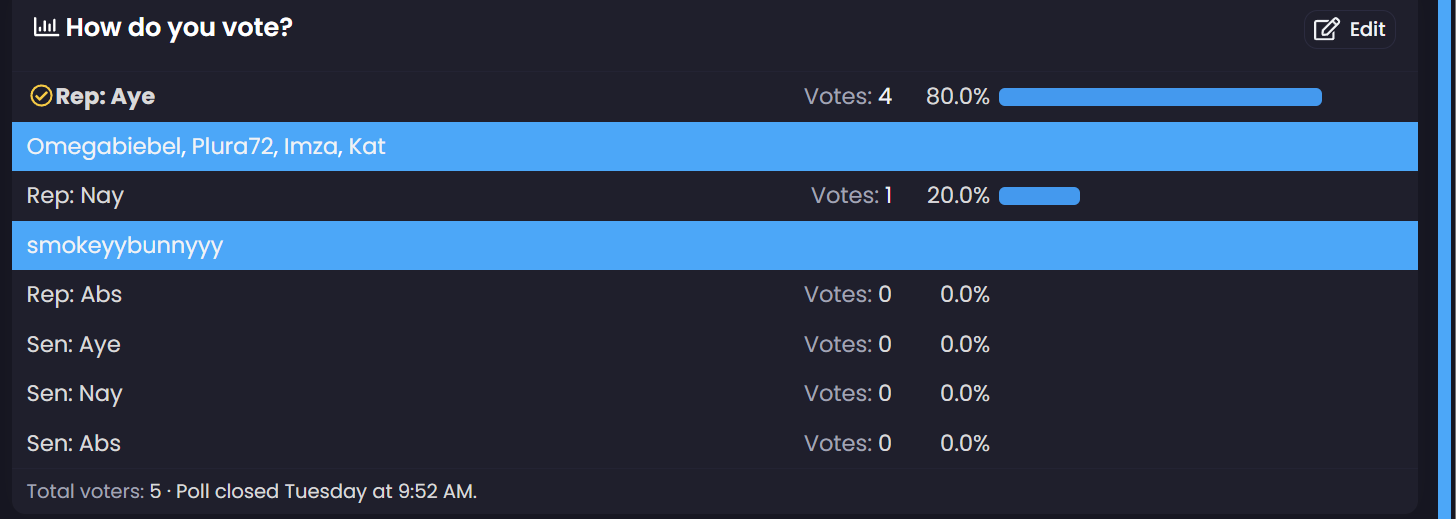Click the How do you vote? title

coord(179,27)
